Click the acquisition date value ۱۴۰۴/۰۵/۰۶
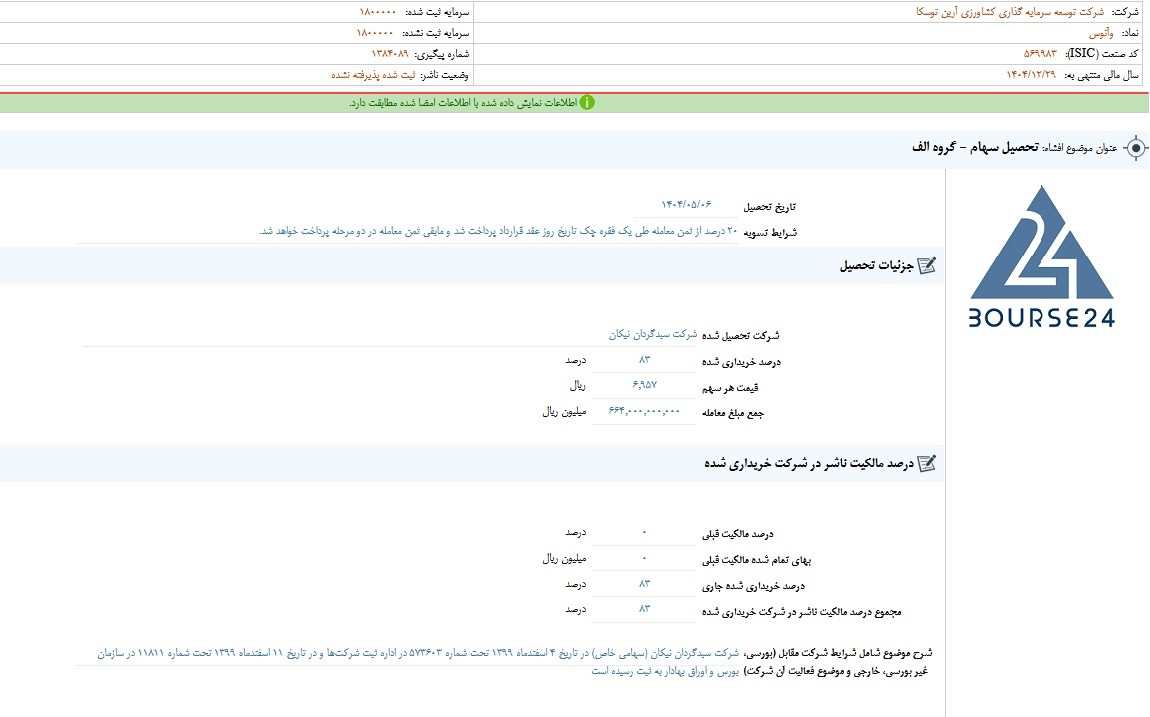The image size is (1150, 717). pyautogui.click(x=686, y=205)
